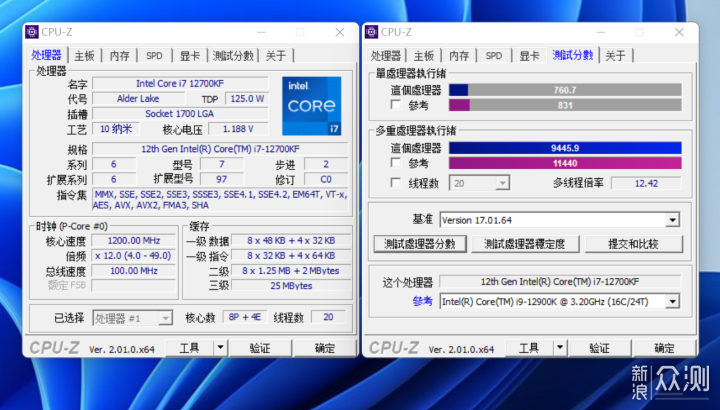
Task: Switch to 主板 tab in right window
Action: click(x=424, y=56)
